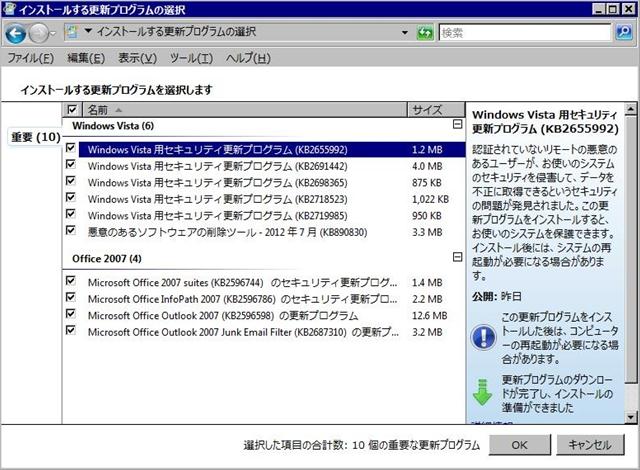Viewport: 640px width, 470px height.
Task: Open the ツール(T) menu
Action: pos(191,58)
